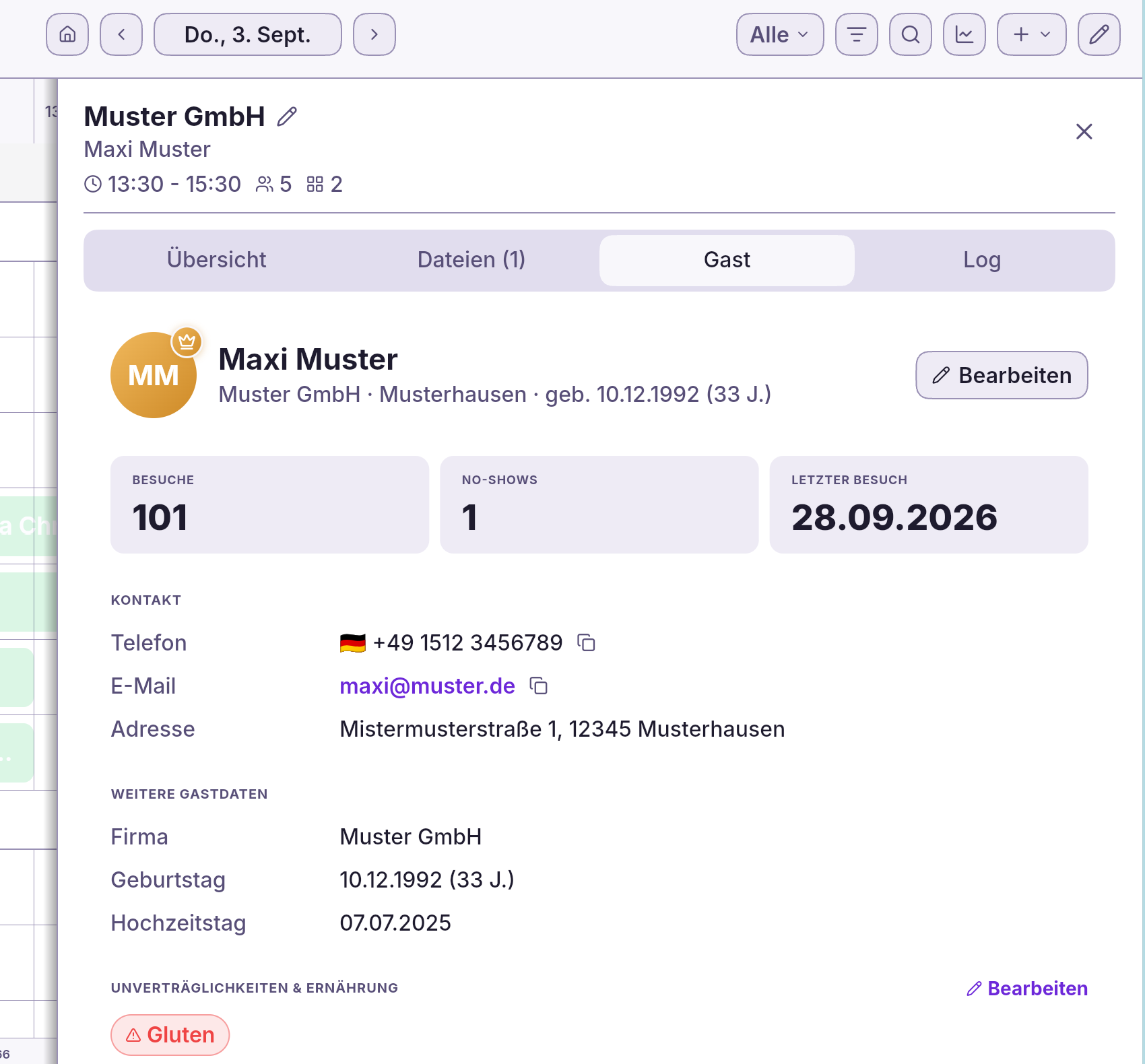Select the Gast tab
1145x1064 pixels.
click(x=727, y=260)
